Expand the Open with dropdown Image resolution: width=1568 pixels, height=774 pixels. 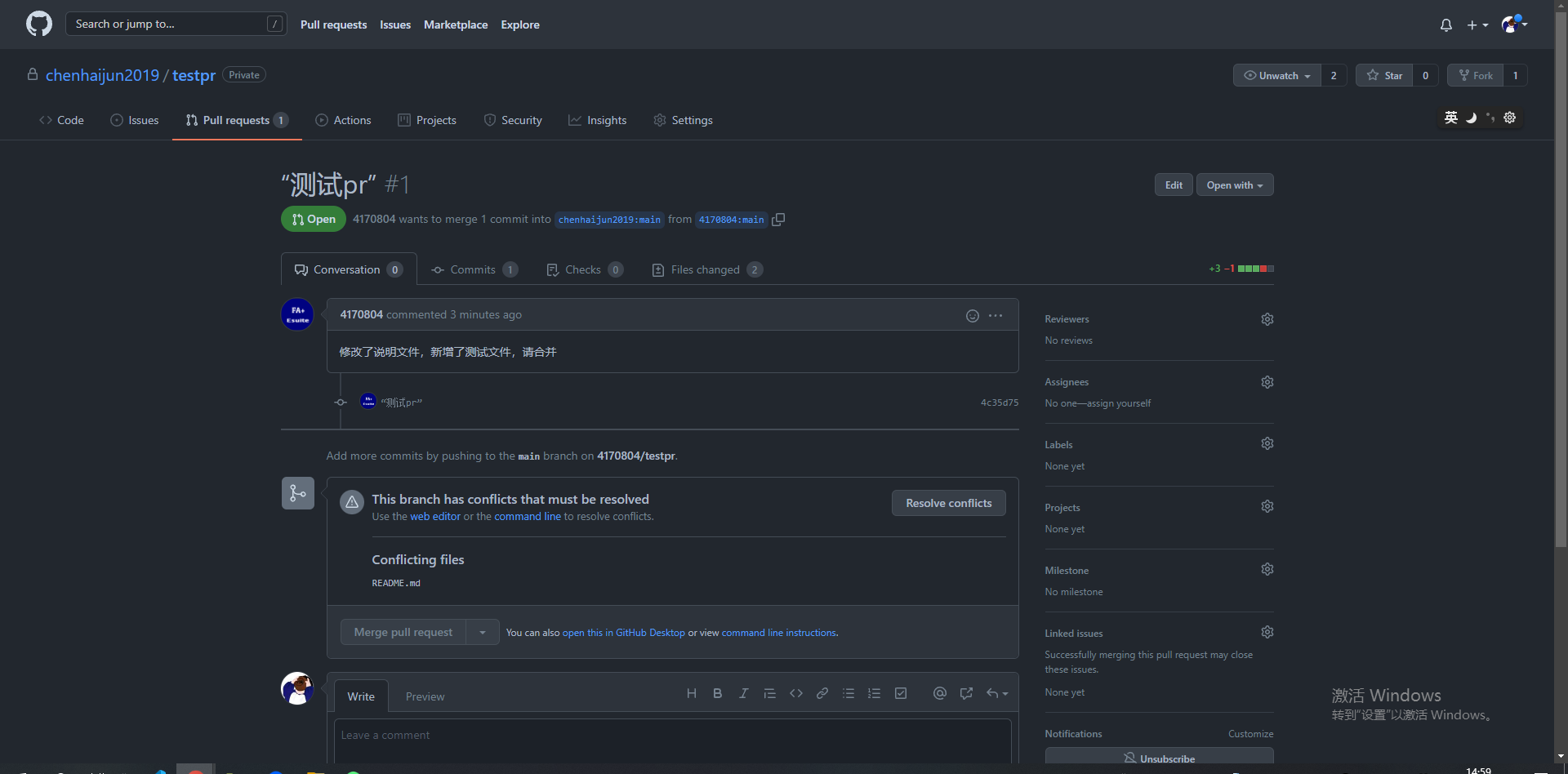pos(1235,185)
